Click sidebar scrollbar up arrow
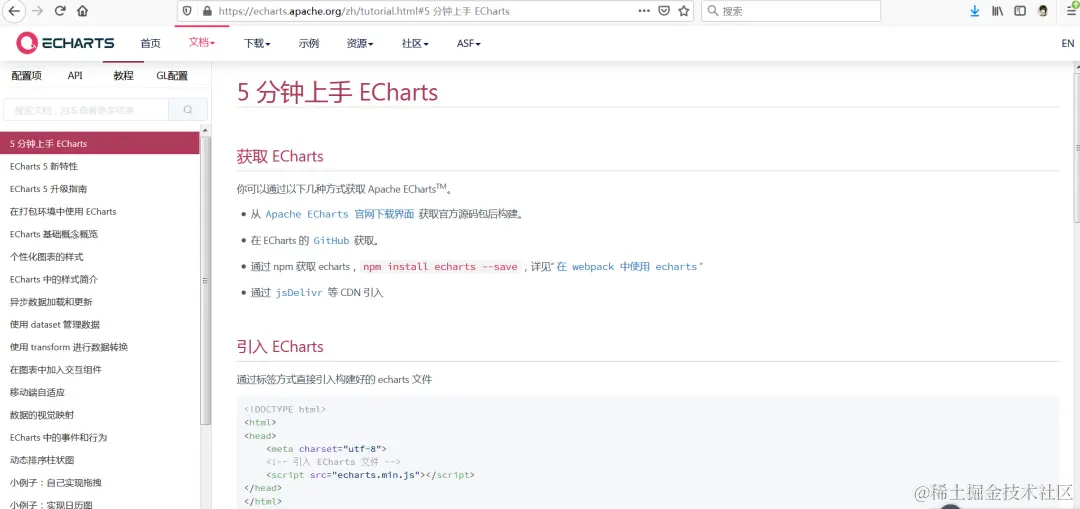Image resolution: width=1080 pixels, height=509 pixels. 205,129
